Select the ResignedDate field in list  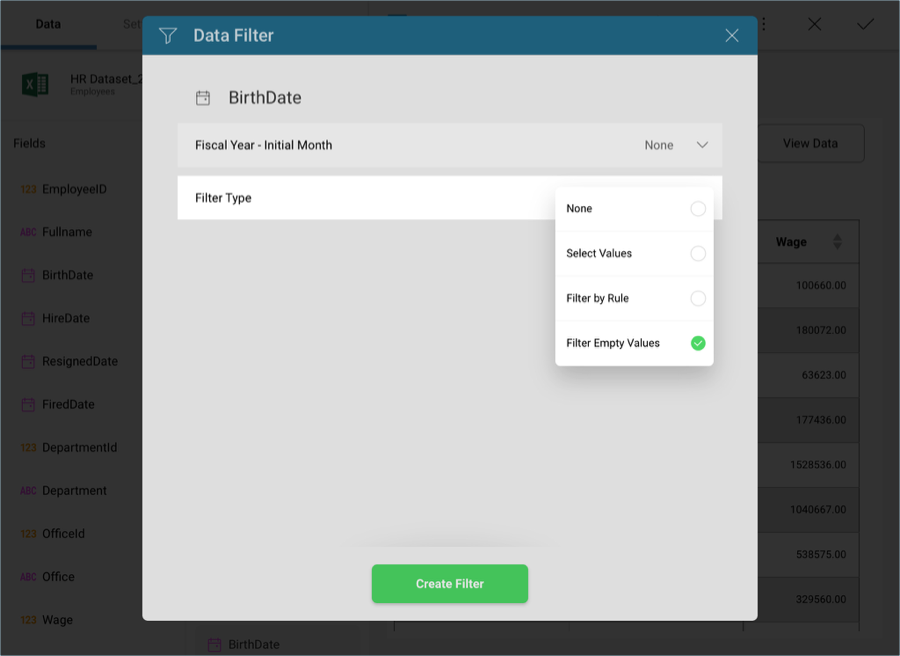point(80,362)
